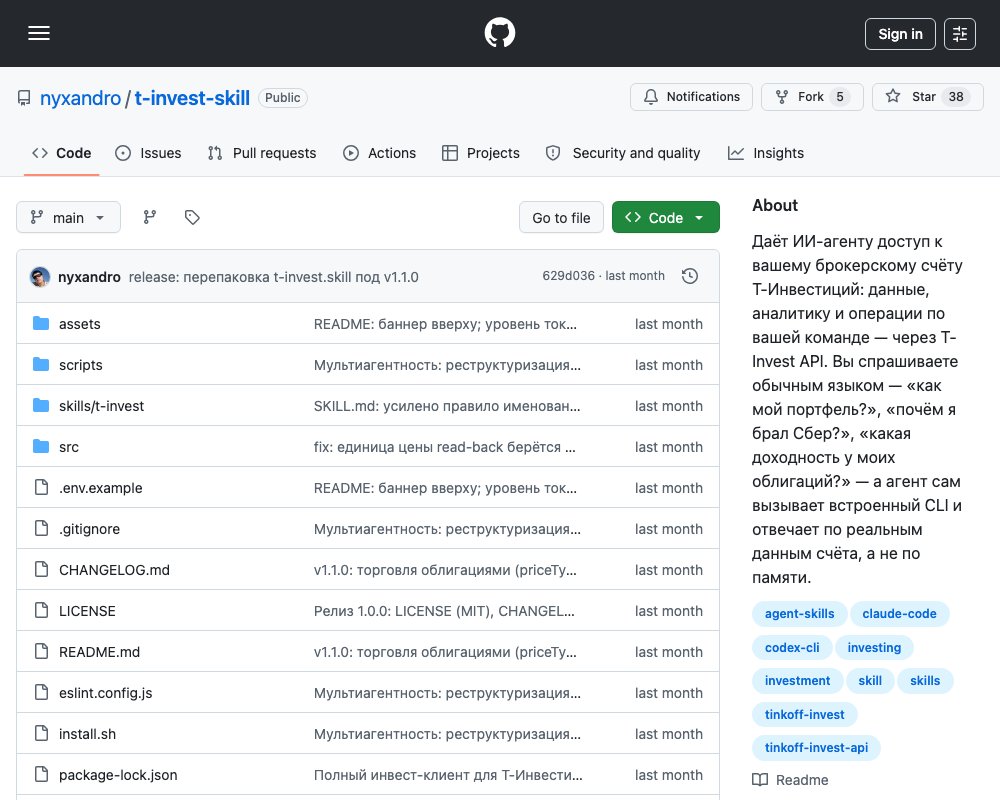Open the Insights tab
The height and width of the screenshot is (800, 1000).
(766, 153)
